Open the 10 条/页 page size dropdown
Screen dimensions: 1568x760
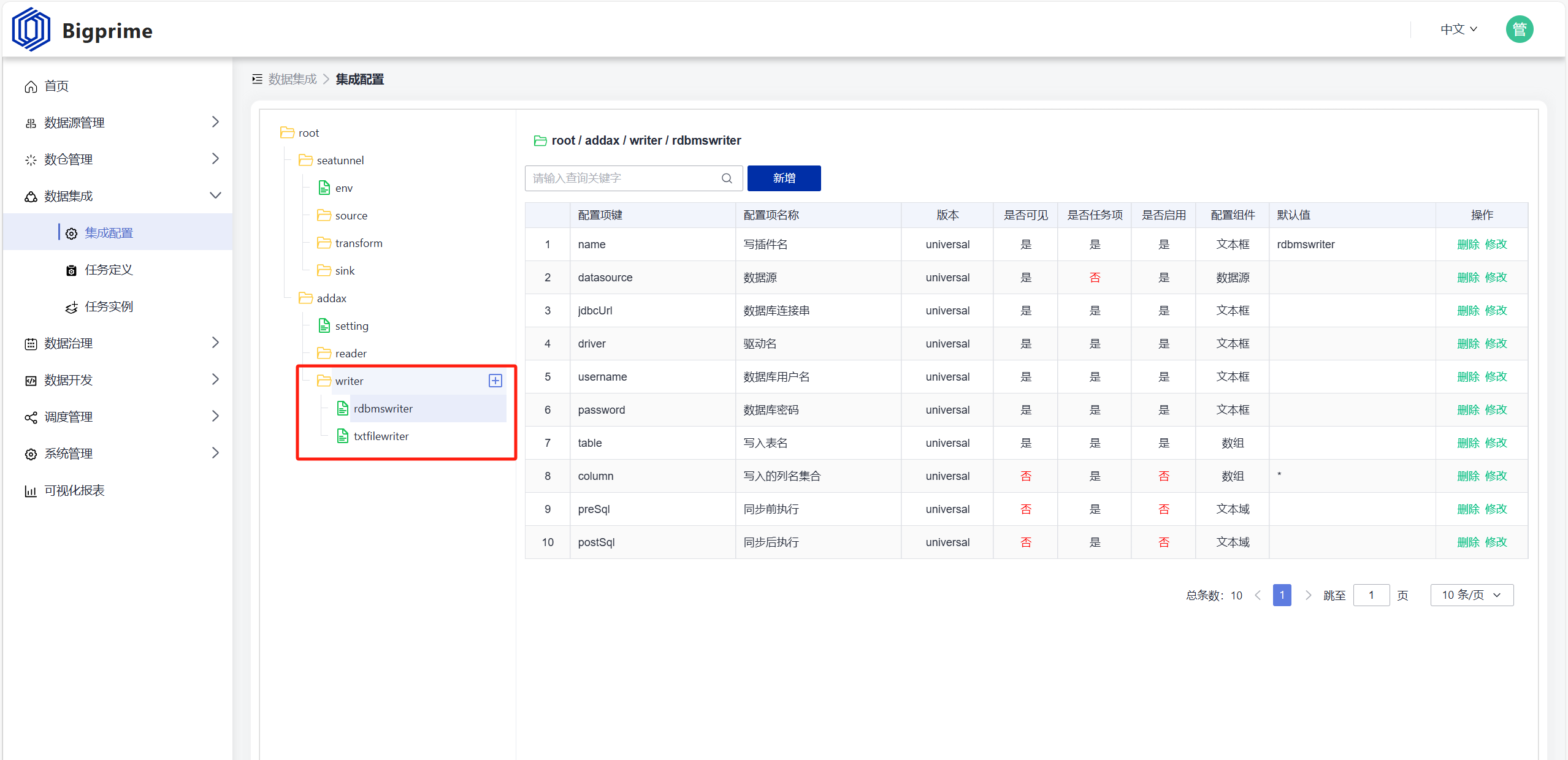point(1472,595)
